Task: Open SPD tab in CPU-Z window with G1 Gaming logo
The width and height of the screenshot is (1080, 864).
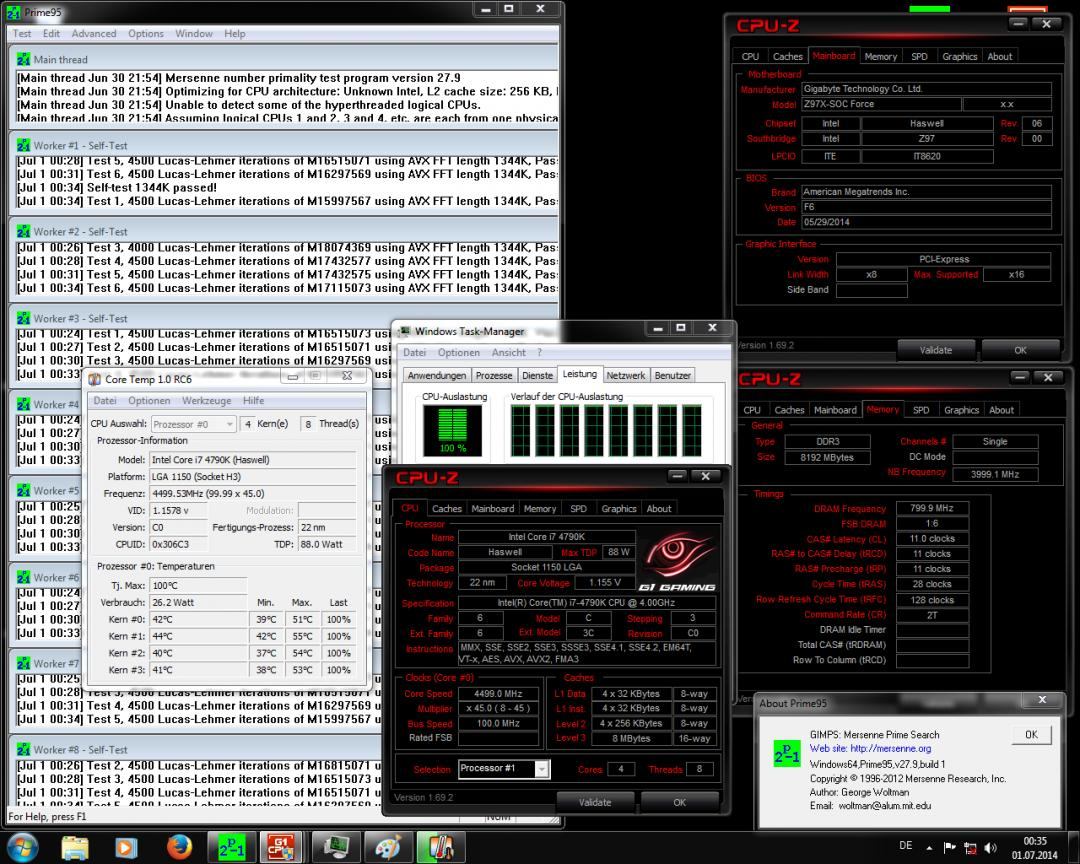Action: coord(578,508)
